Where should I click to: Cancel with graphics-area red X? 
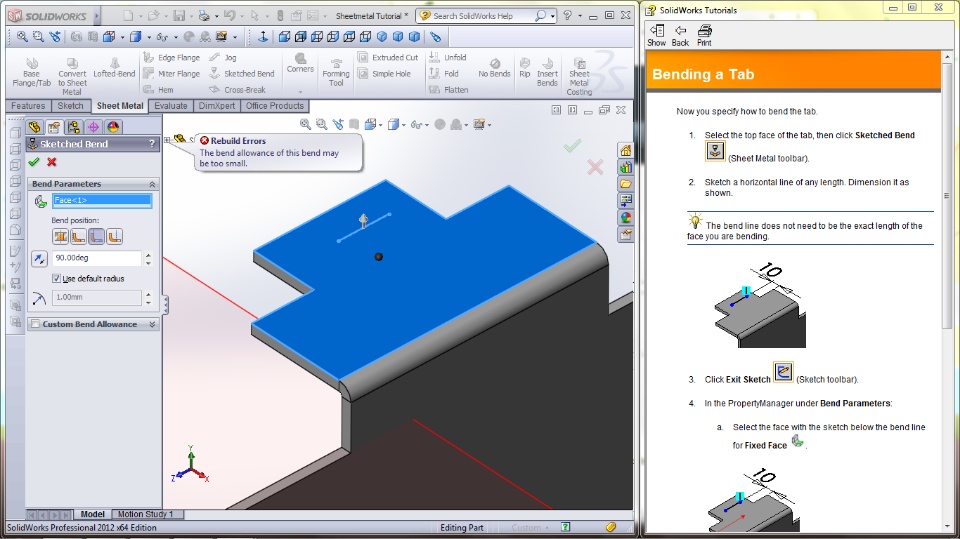click(x=594, y=167)
